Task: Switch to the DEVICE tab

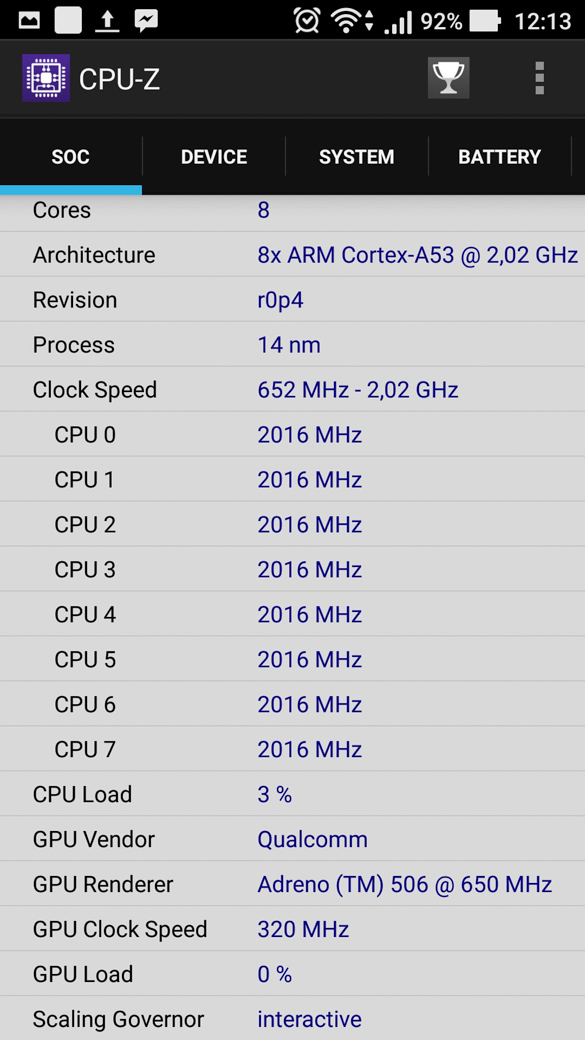Action: point(214,157)
